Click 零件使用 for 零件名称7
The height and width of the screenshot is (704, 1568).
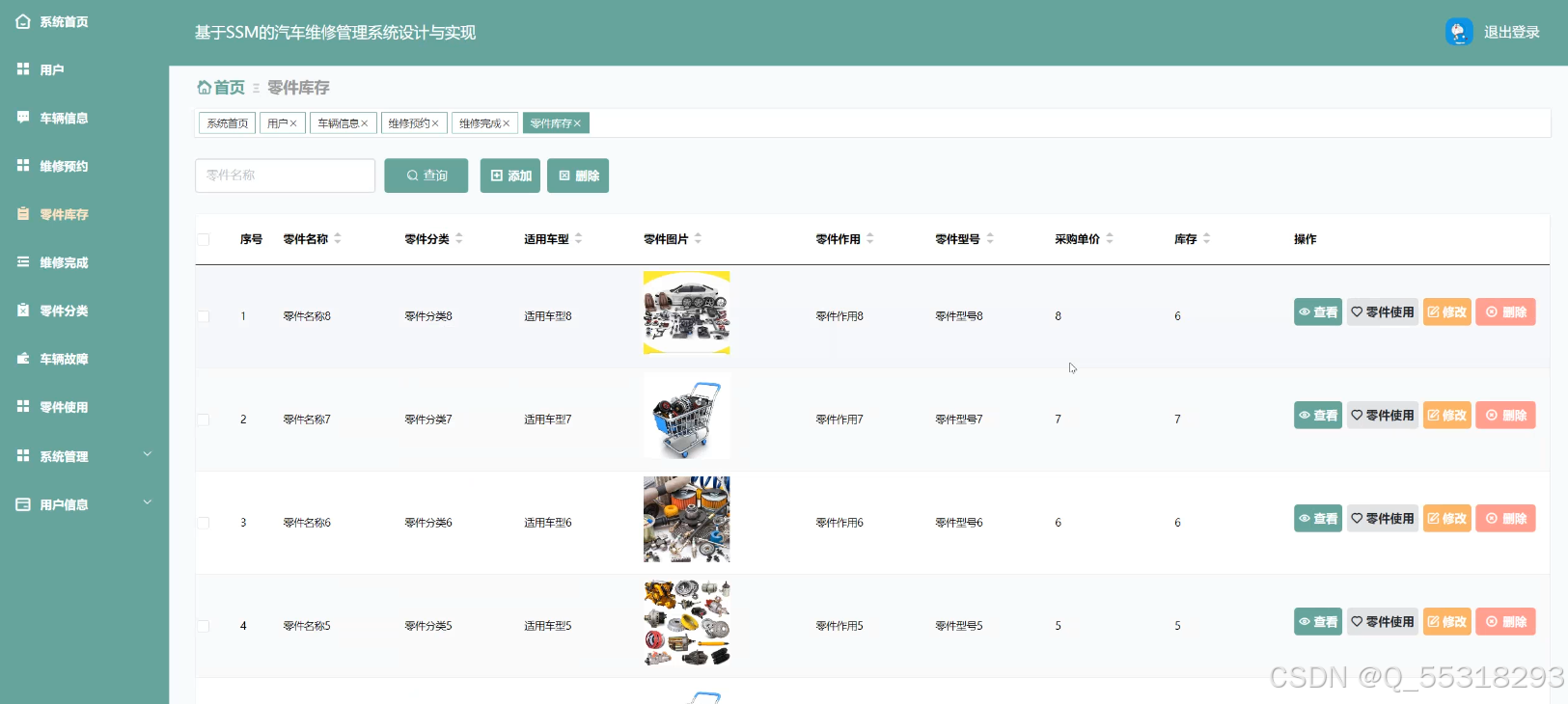click(x=1383, y=416)
